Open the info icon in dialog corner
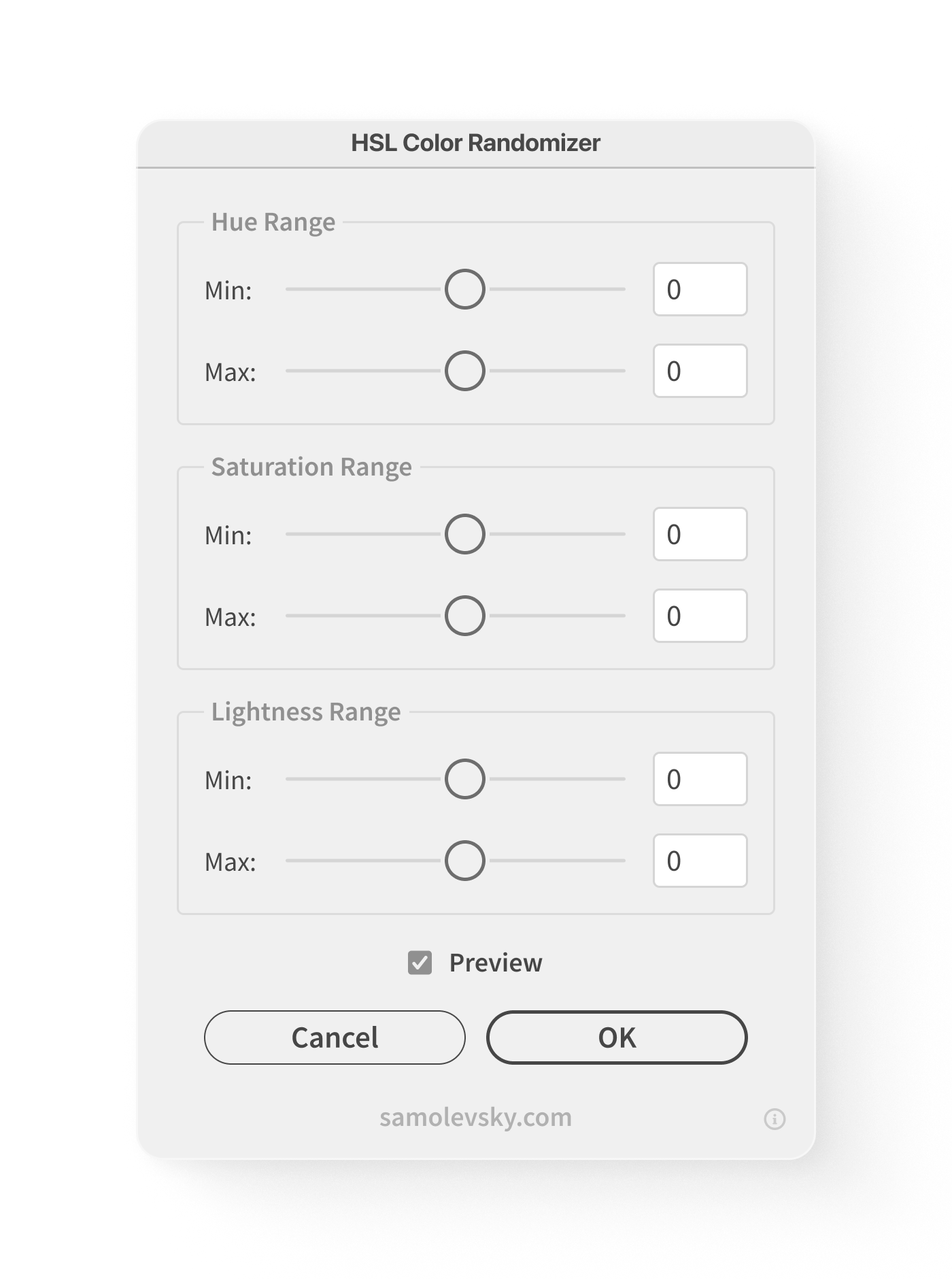 (775, 1119)
